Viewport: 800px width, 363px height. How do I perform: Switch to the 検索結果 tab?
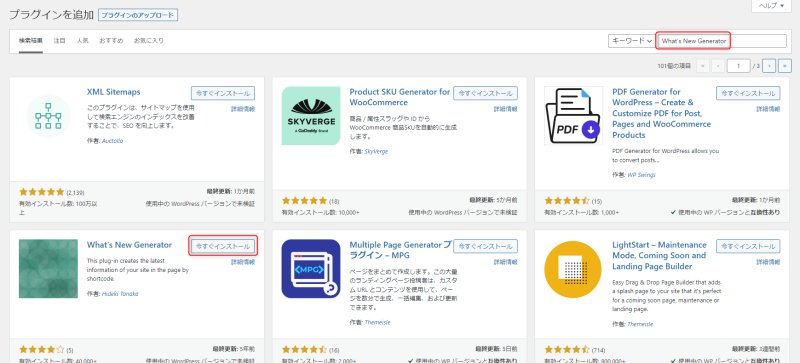pos(31,41)
